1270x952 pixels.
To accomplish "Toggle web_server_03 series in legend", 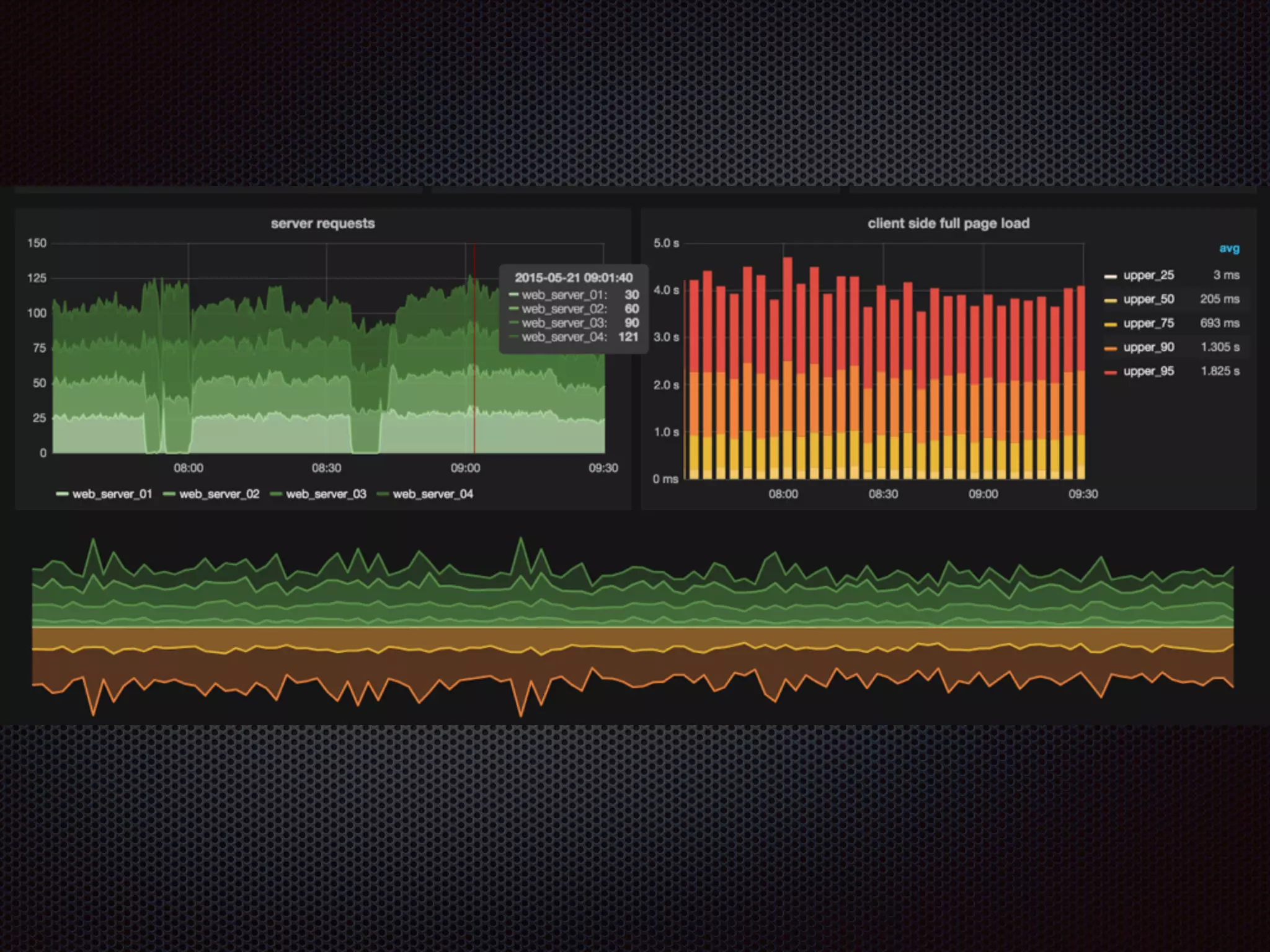I will pos(326,494).
